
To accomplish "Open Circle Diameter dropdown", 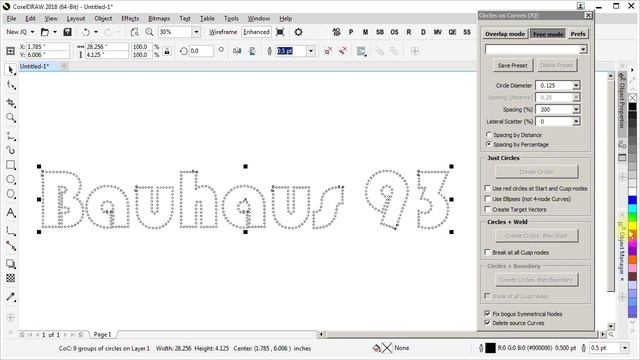I will [x=576, y=85].
